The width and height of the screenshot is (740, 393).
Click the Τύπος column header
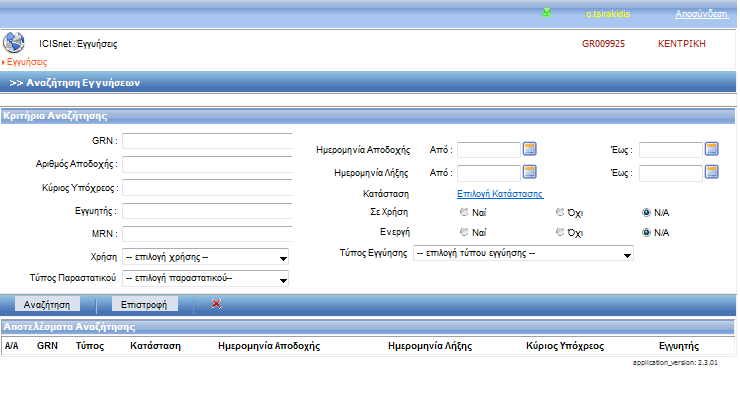click(x=90, y=346)
